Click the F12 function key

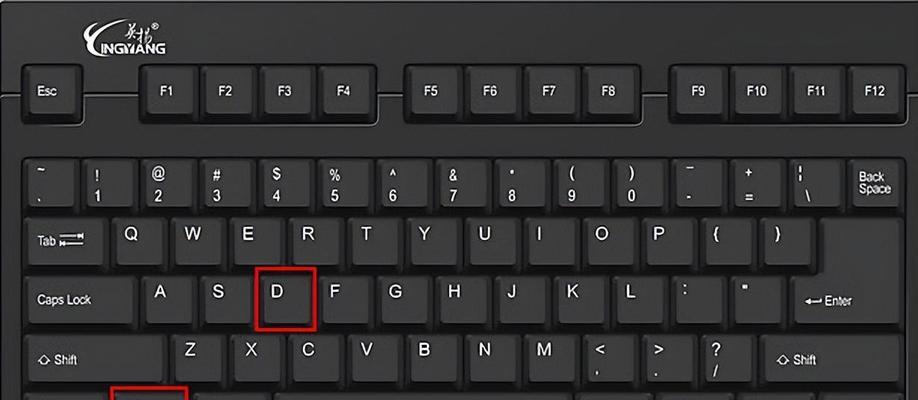pyautogui.click(x=875, y=94)
